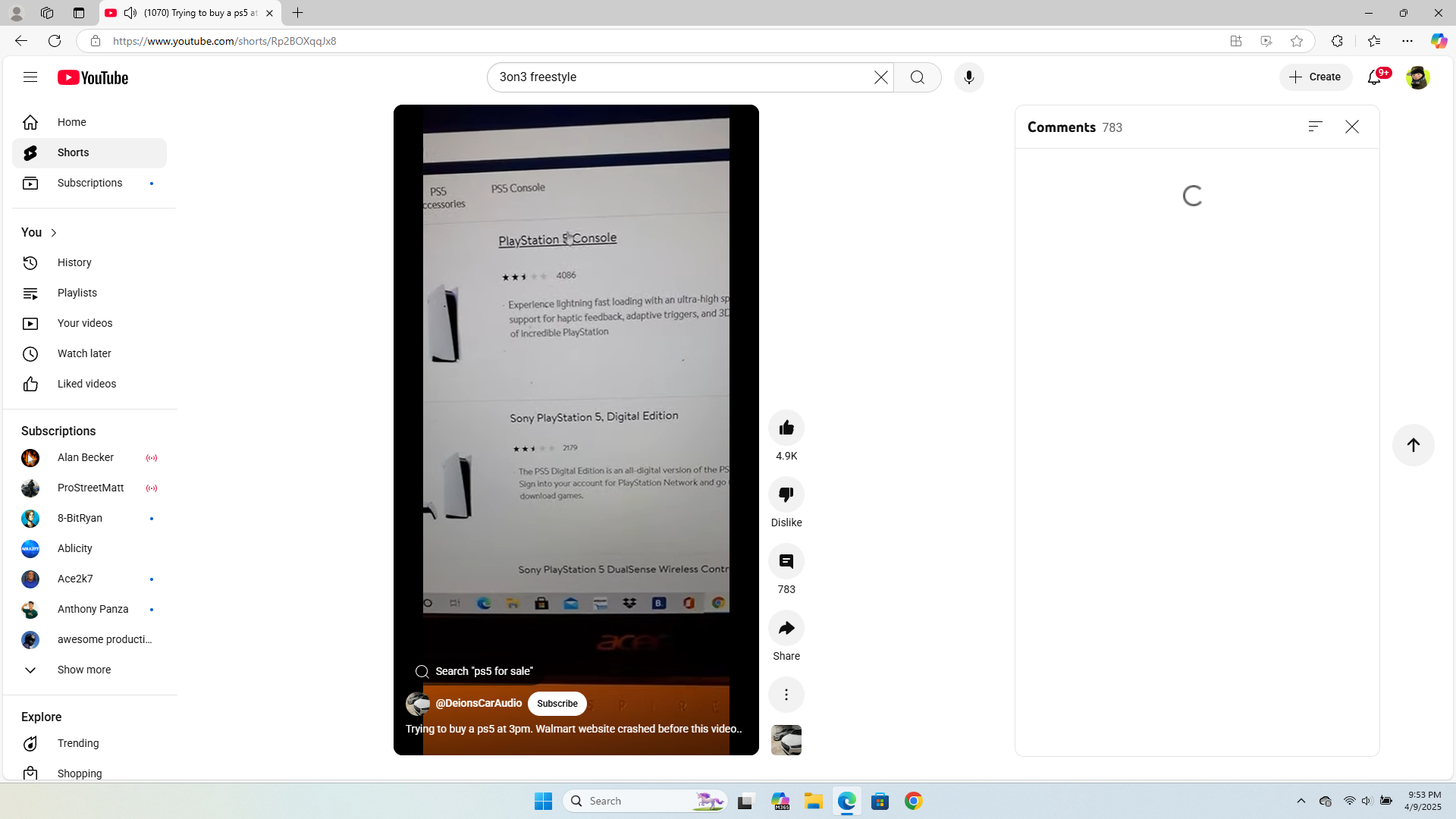Open browser tab actions menu
This screenshot has height=819, width=1456.
pos(79,13)
